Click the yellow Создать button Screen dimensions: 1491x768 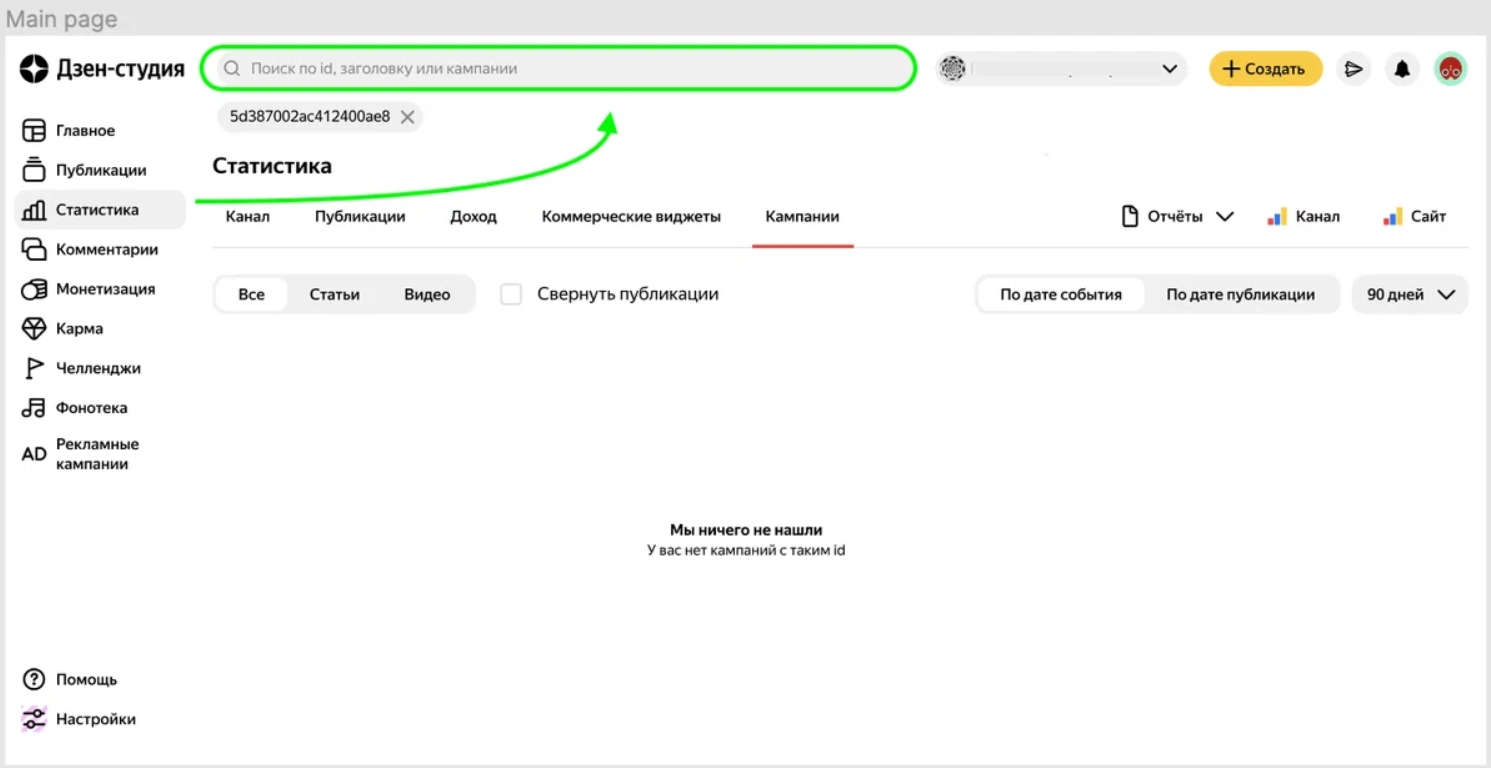1265,69
